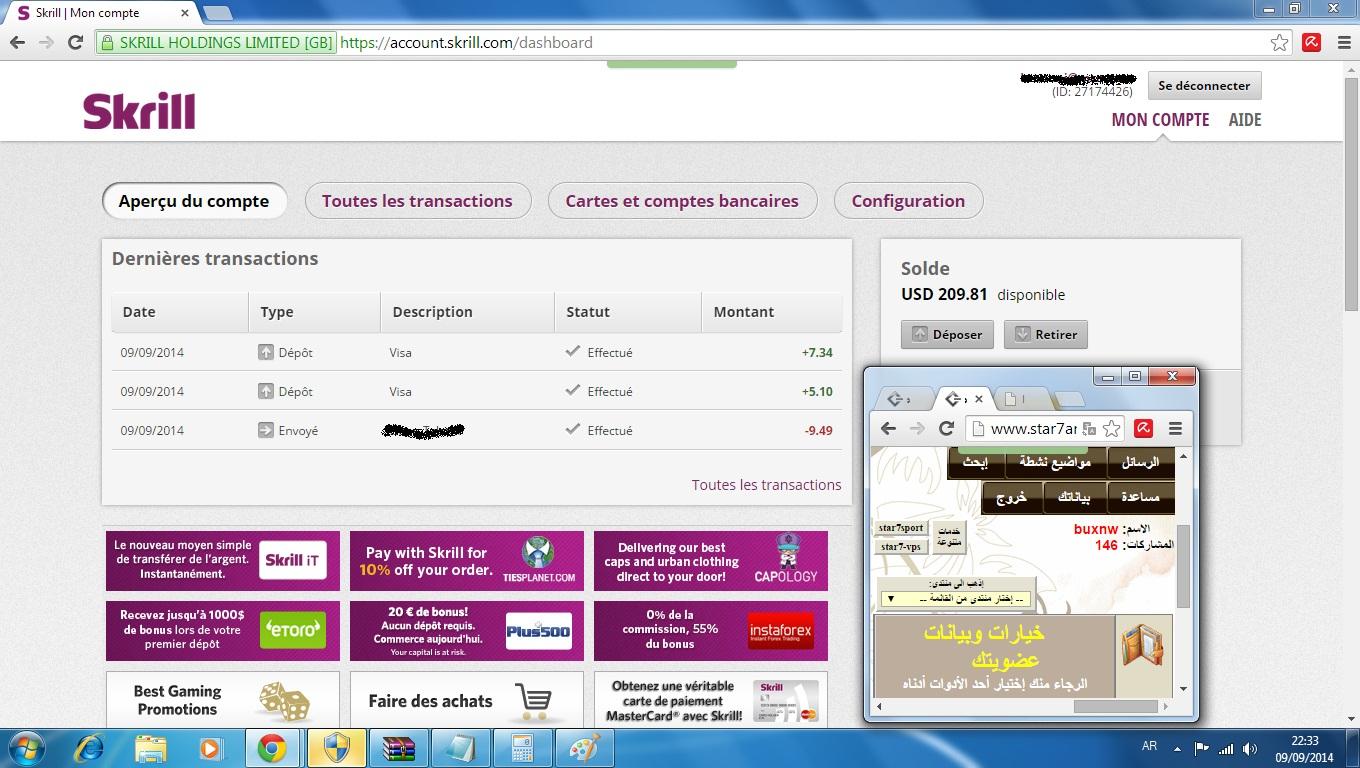Viewport: 1360px width, 768px height.
Task: Open AIDE help menu
Action: coord(1245,120)
